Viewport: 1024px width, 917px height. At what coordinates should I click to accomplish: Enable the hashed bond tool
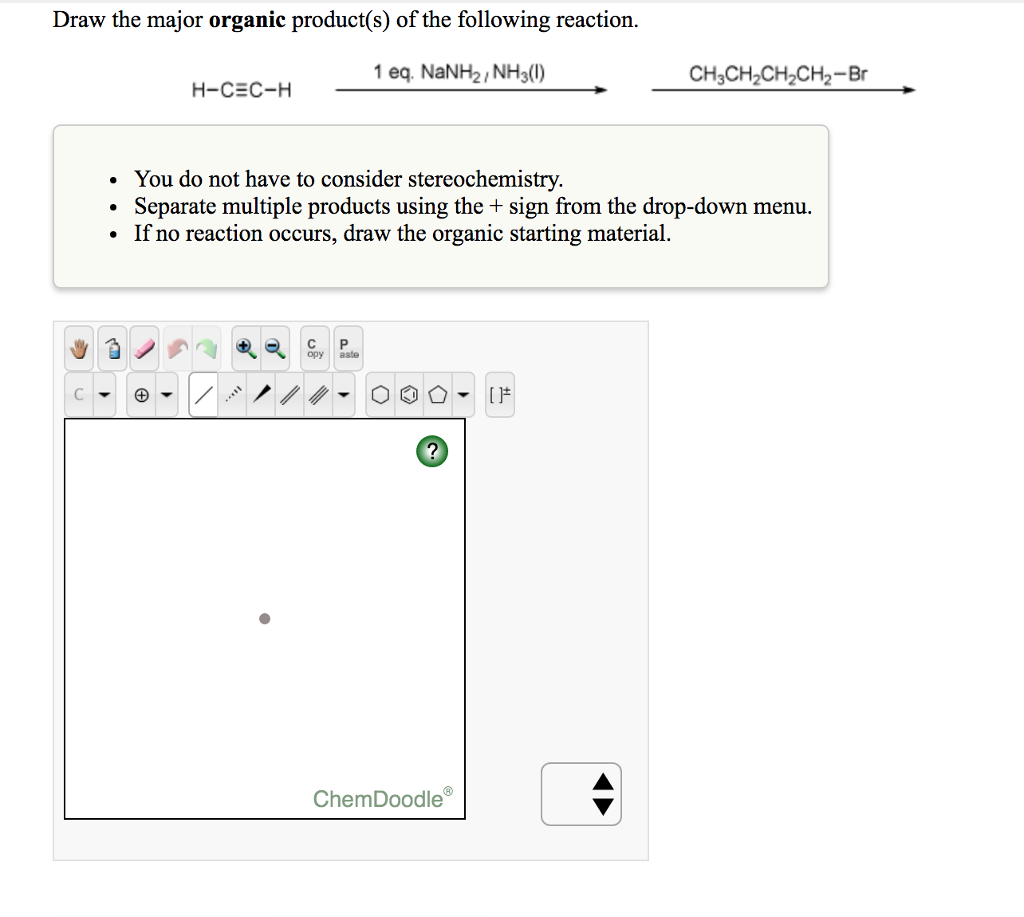tap(235, 394)
